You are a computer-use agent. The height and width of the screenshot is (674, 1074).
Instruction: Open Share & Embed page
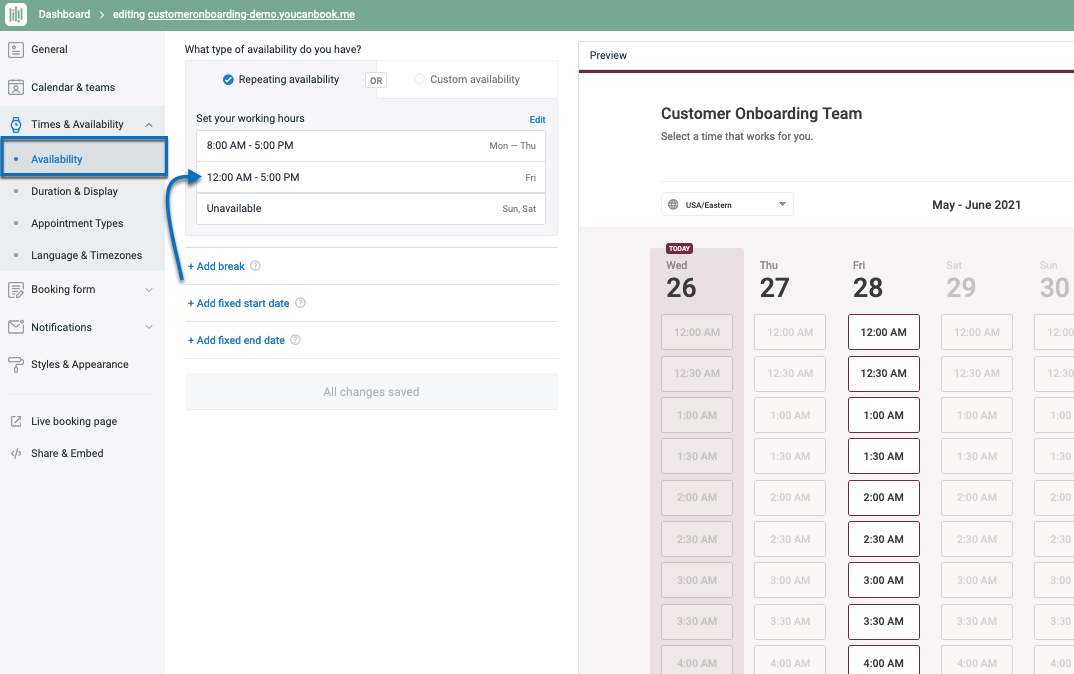click(x=67, y=453)
